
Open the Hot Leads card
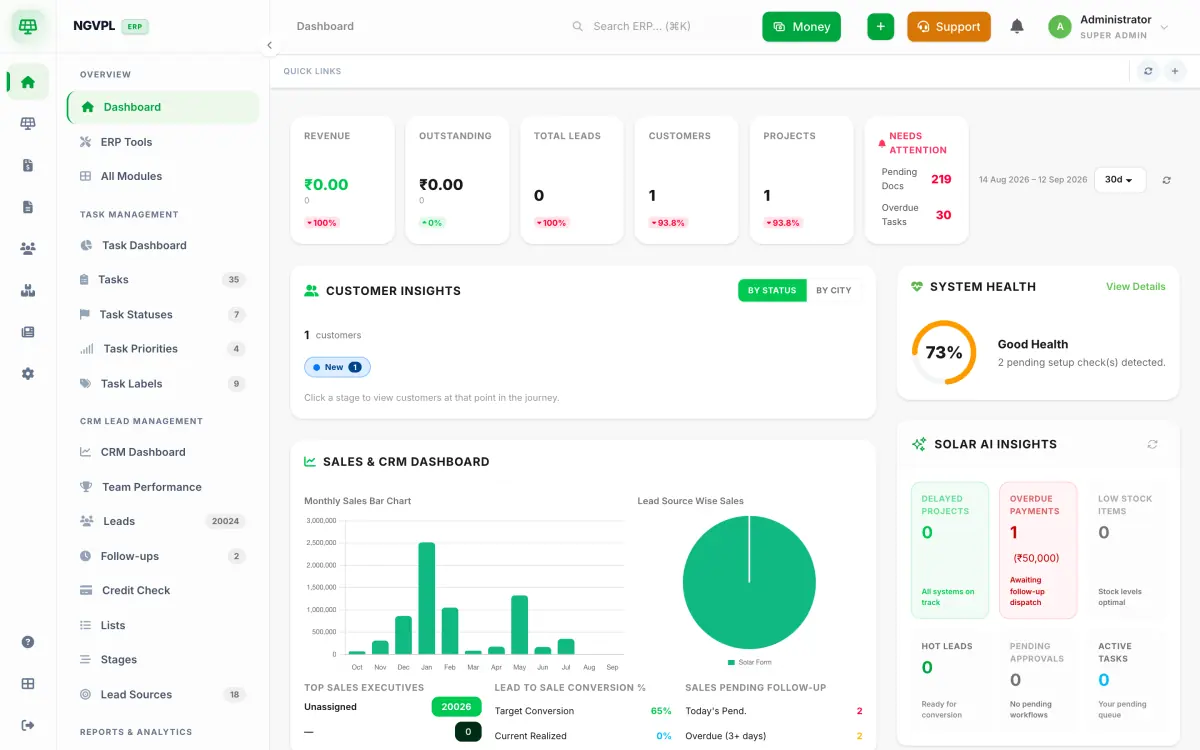950,680
